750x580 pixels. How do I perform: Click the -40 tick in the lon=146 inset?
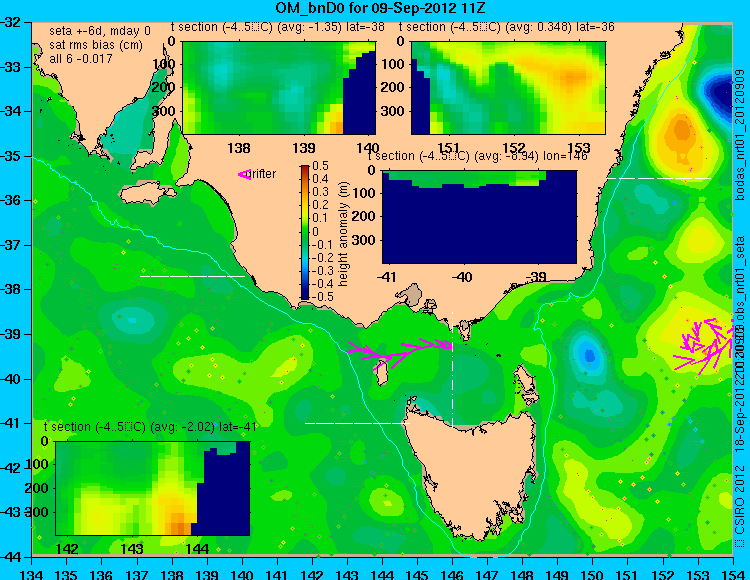click(x=463, y=276)
